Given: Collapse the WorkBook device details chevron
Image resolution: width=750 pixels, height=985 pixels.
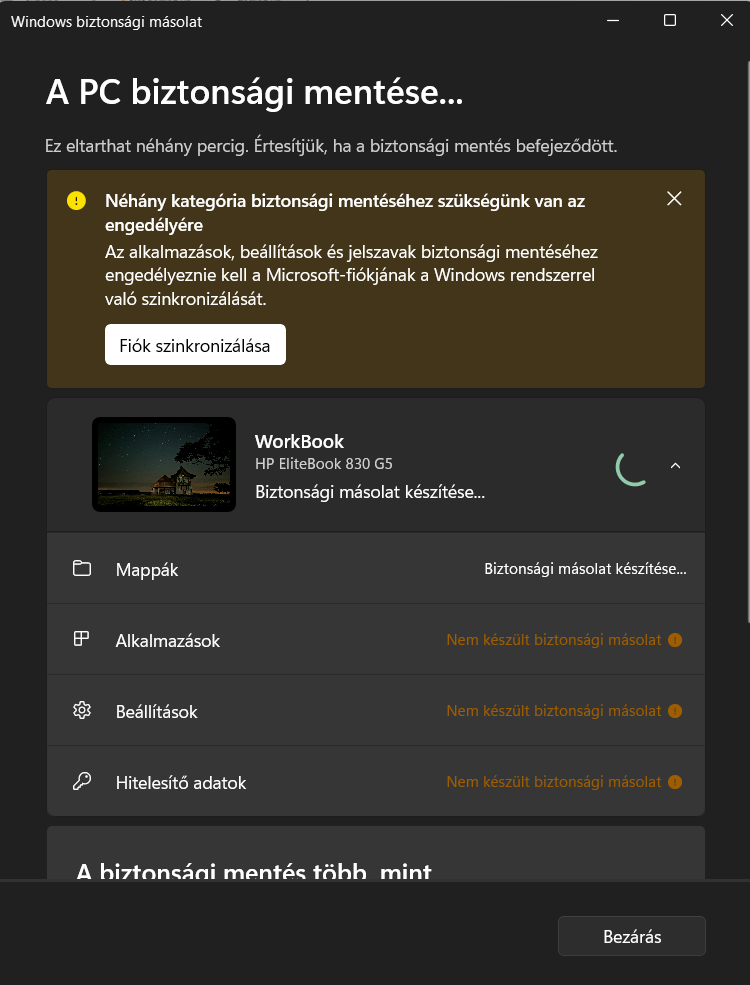Looking at the screenshot, I should coord(675,466).
